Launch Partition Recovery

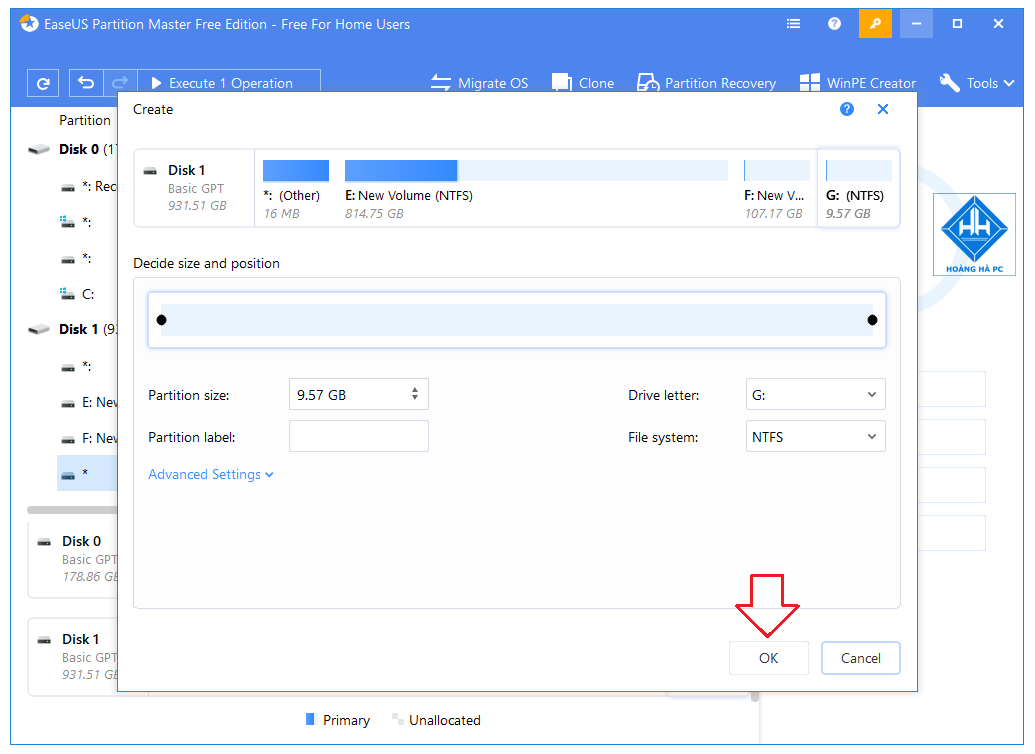click(x=706, y=83)
